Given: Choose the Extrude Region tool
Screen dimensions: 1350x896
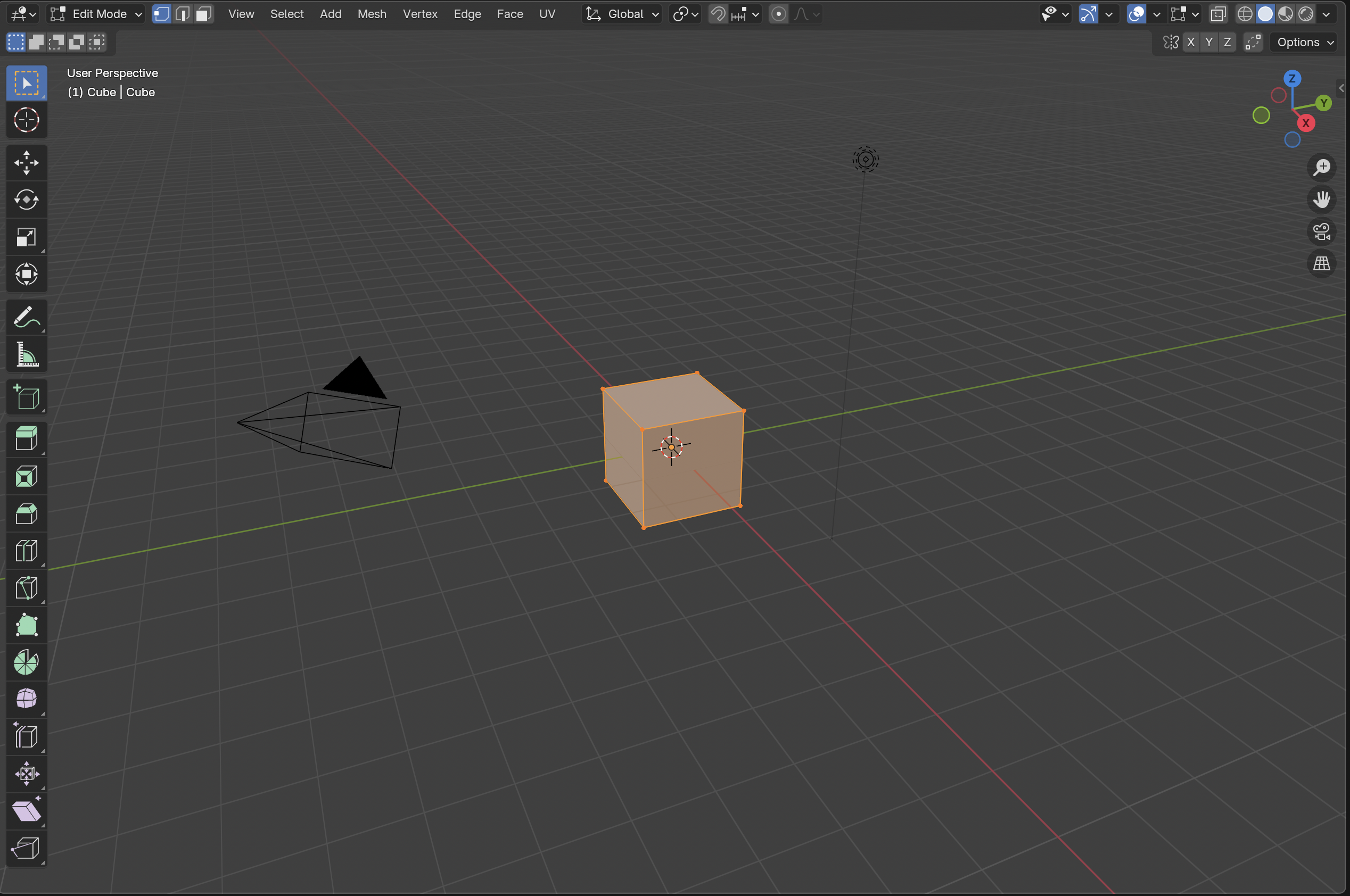Looking at the screenshot, I should coord(26,439).
